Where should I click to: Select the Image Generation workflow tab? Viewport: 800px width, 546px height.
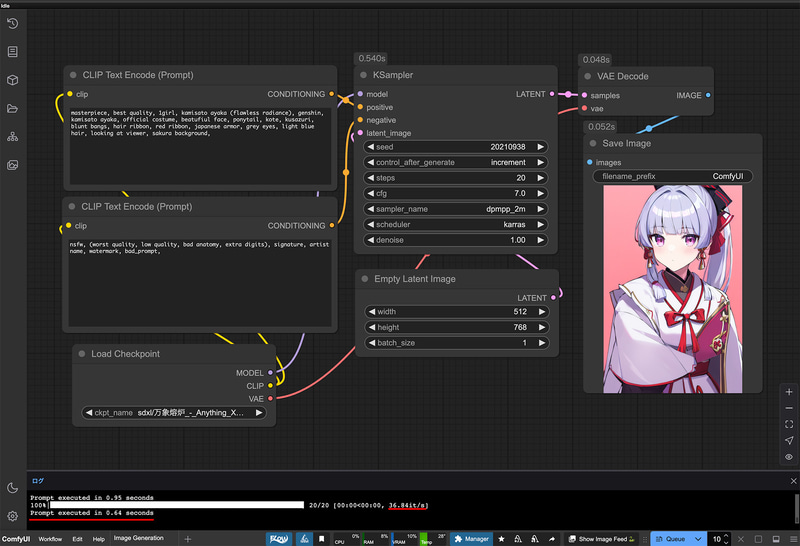[139, 538]
